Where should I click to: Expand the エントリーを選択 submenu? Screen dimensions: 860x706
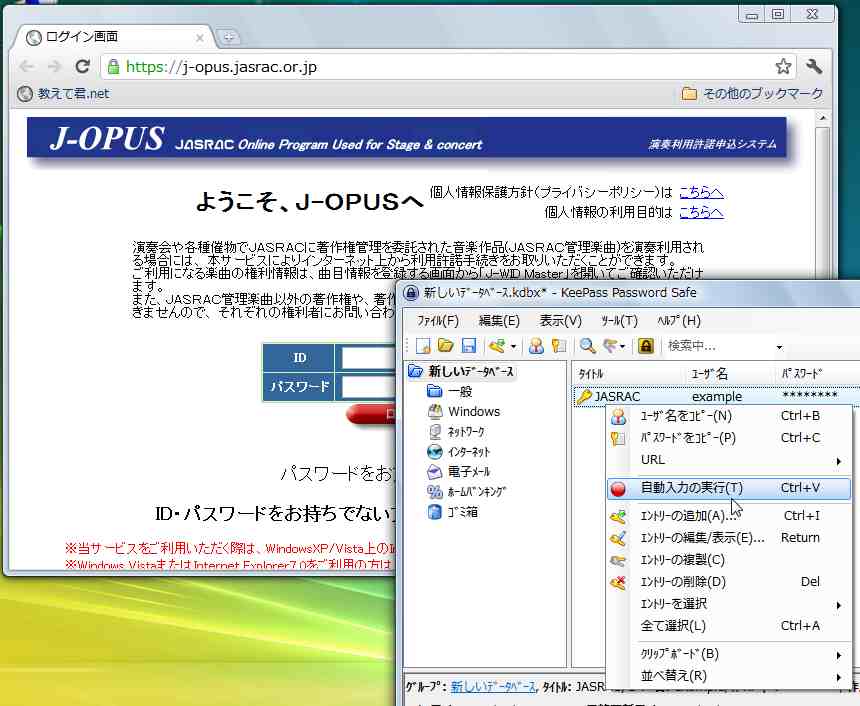729,604
